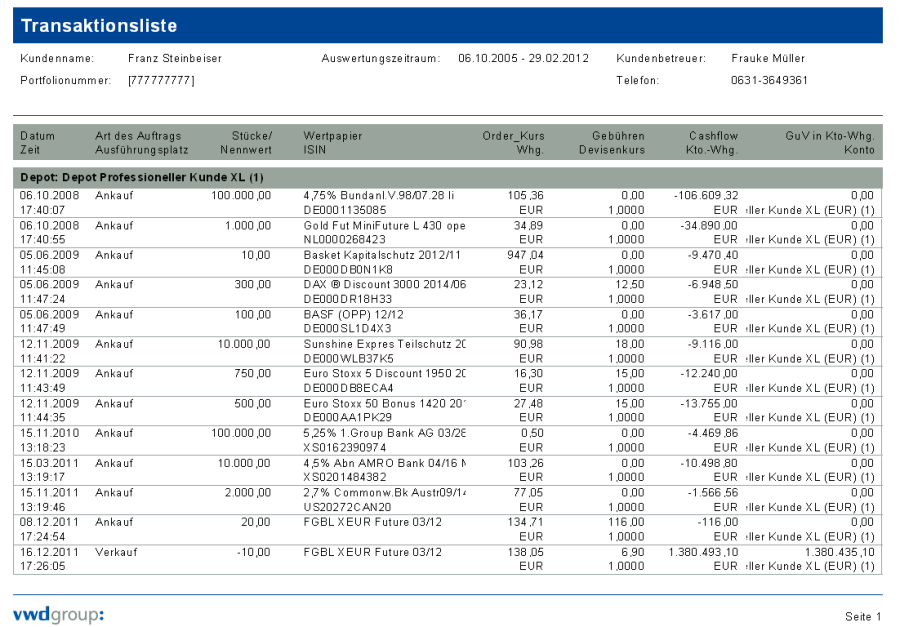Click the Verkauf entry dated 16.12.2011
This screenshot has height=627, width=900.
[117, 552]
